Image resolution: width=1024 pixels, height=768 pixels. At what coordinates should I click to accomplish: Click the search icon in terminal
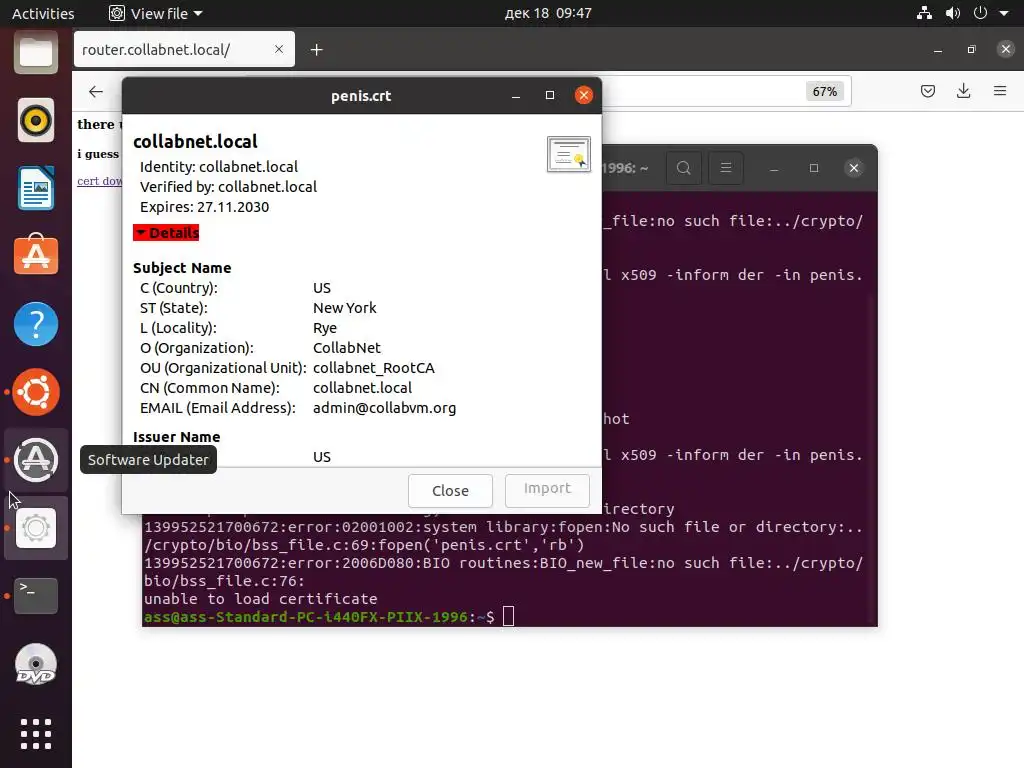(x=684, y=168)
